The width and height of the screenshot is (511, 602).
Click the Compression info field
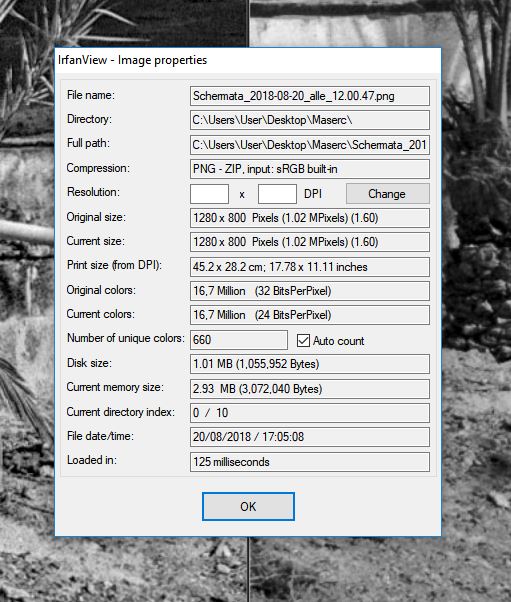point(310,169)
